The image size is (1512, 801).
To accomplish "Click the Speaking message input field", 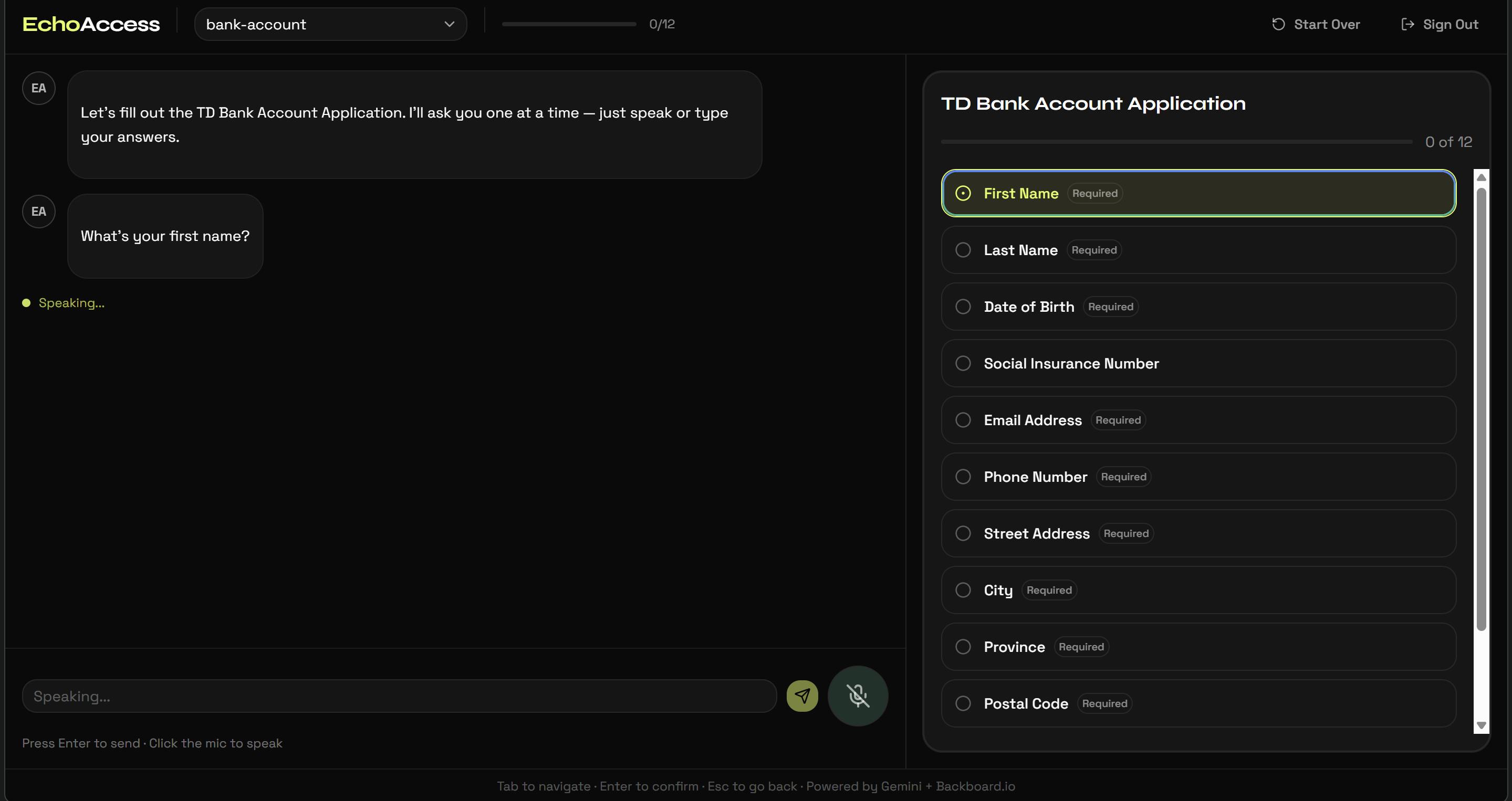I will (399, 696).
